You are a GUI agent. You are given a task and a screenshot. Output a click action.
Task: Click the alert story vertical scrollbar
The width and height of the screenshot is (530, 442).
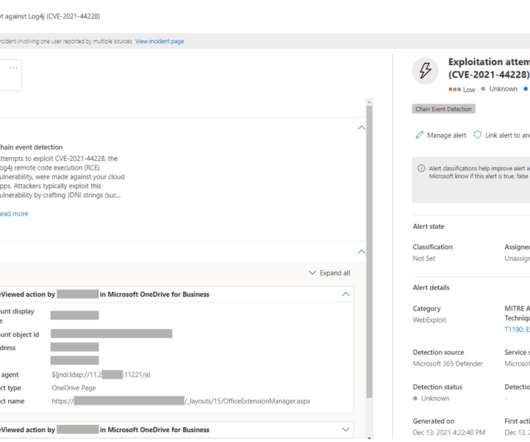click(x=369, y=252)
